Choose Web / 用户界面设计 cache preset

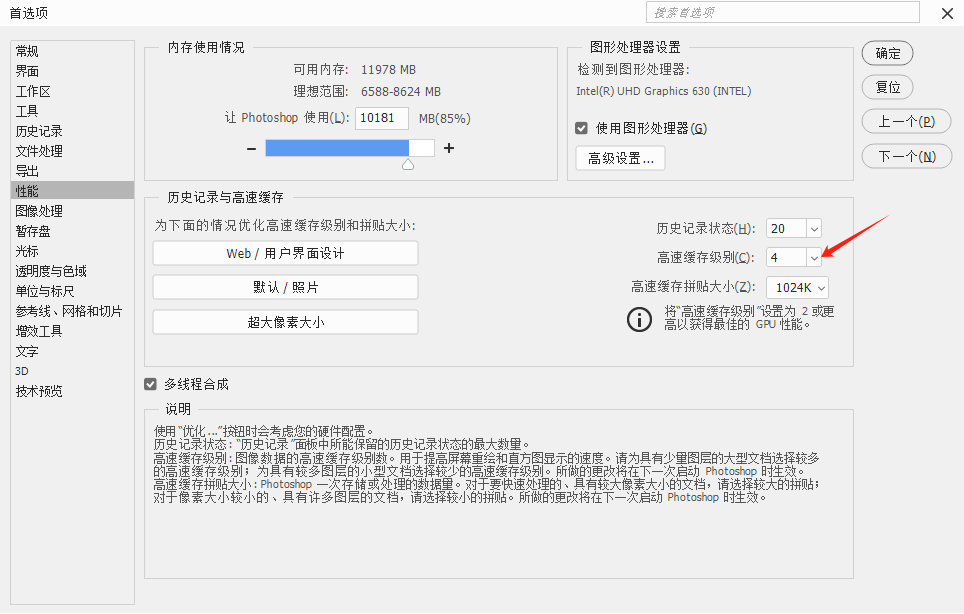click(285, 254)
